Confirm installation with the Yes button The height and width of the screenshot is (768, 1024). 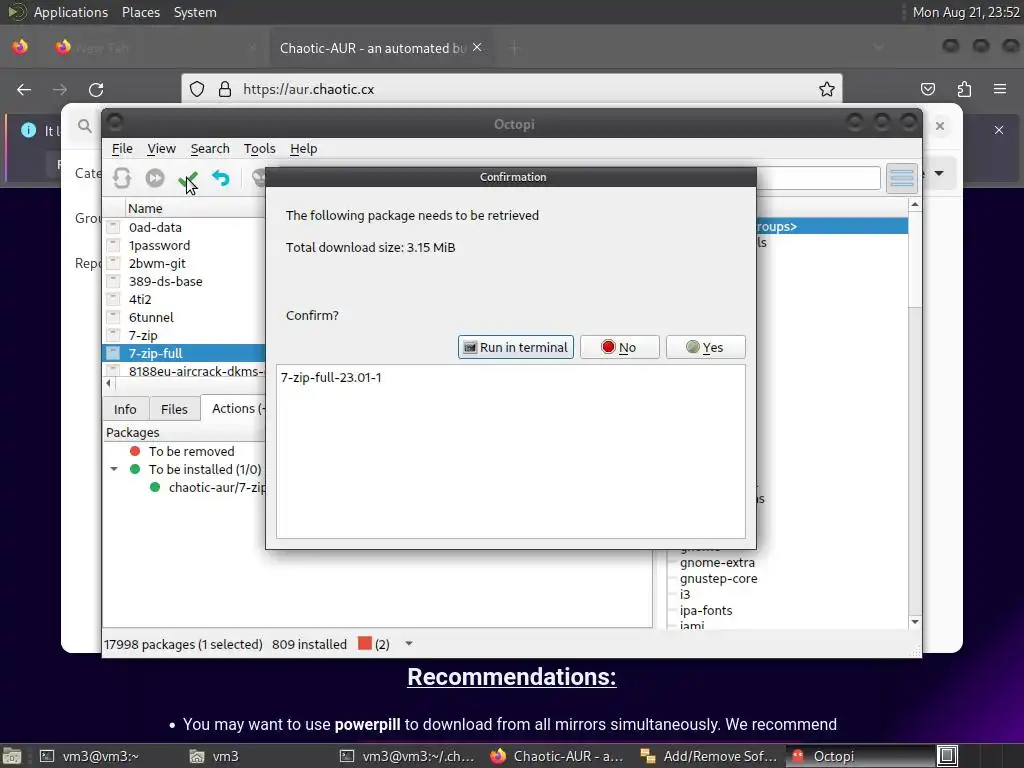705,347
